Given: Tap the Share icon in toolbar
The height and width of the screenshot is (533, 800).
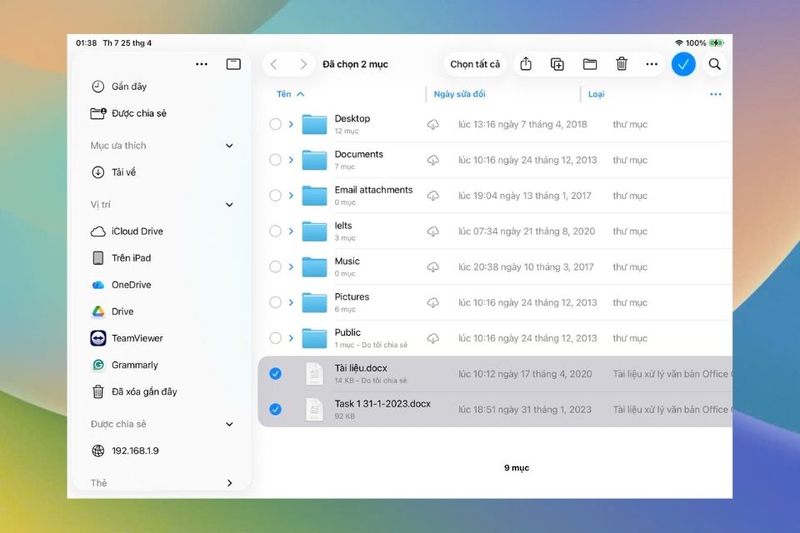Looking at the screenshot, I should (x=526, y=64).
